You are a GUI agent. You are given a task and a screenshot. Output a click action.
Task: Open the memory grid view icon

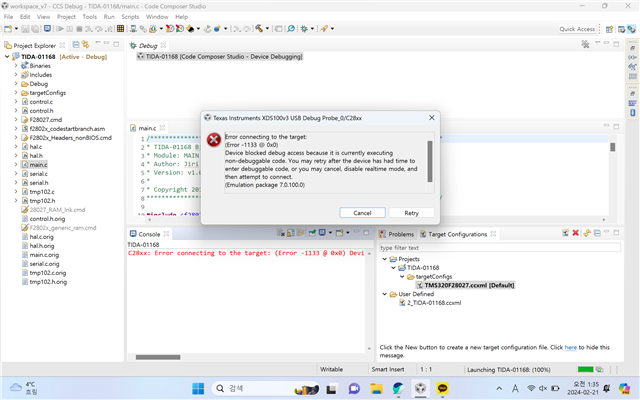pyautogui.click(x=120, y=29)
